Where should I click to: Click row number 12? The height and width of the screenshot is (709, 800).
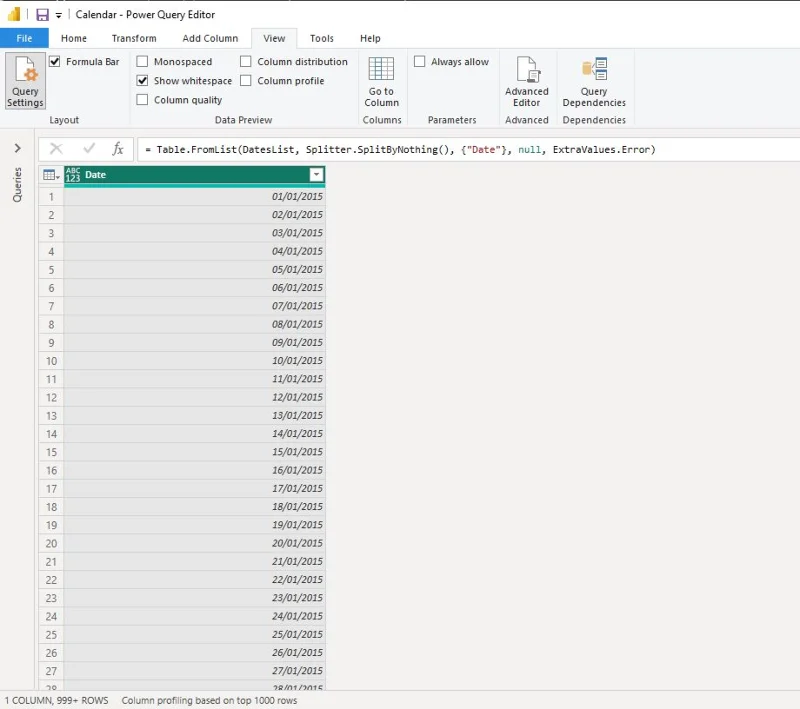coord(51,397)
